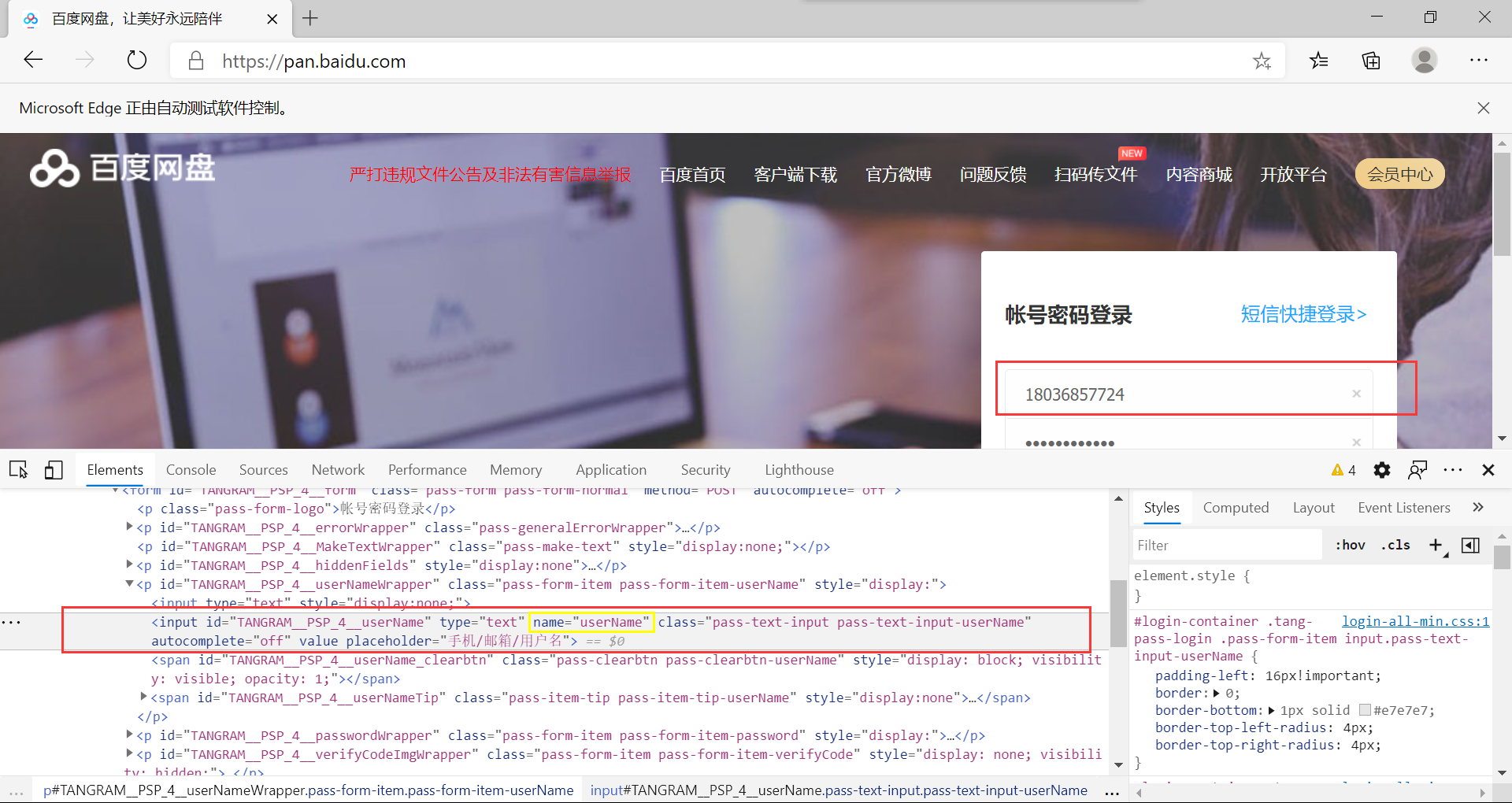The image size is (1512, 803).
Task: Focus the username field showing 18036857724
Action: point(1189,393)
